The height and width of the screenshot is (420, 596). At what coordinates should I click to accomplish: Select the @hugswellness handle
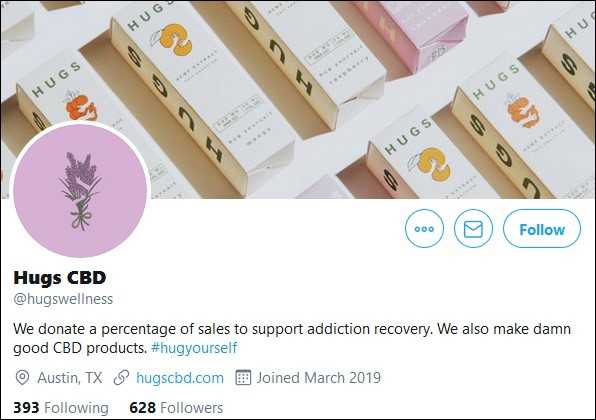[63, 299]
